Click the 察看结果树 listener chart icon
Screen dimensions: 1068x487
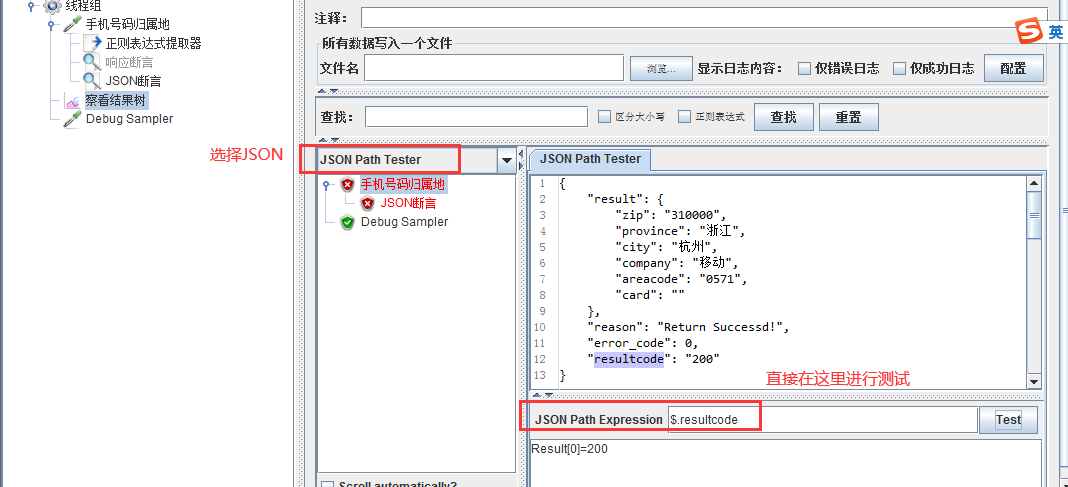[x=72, y=100]
